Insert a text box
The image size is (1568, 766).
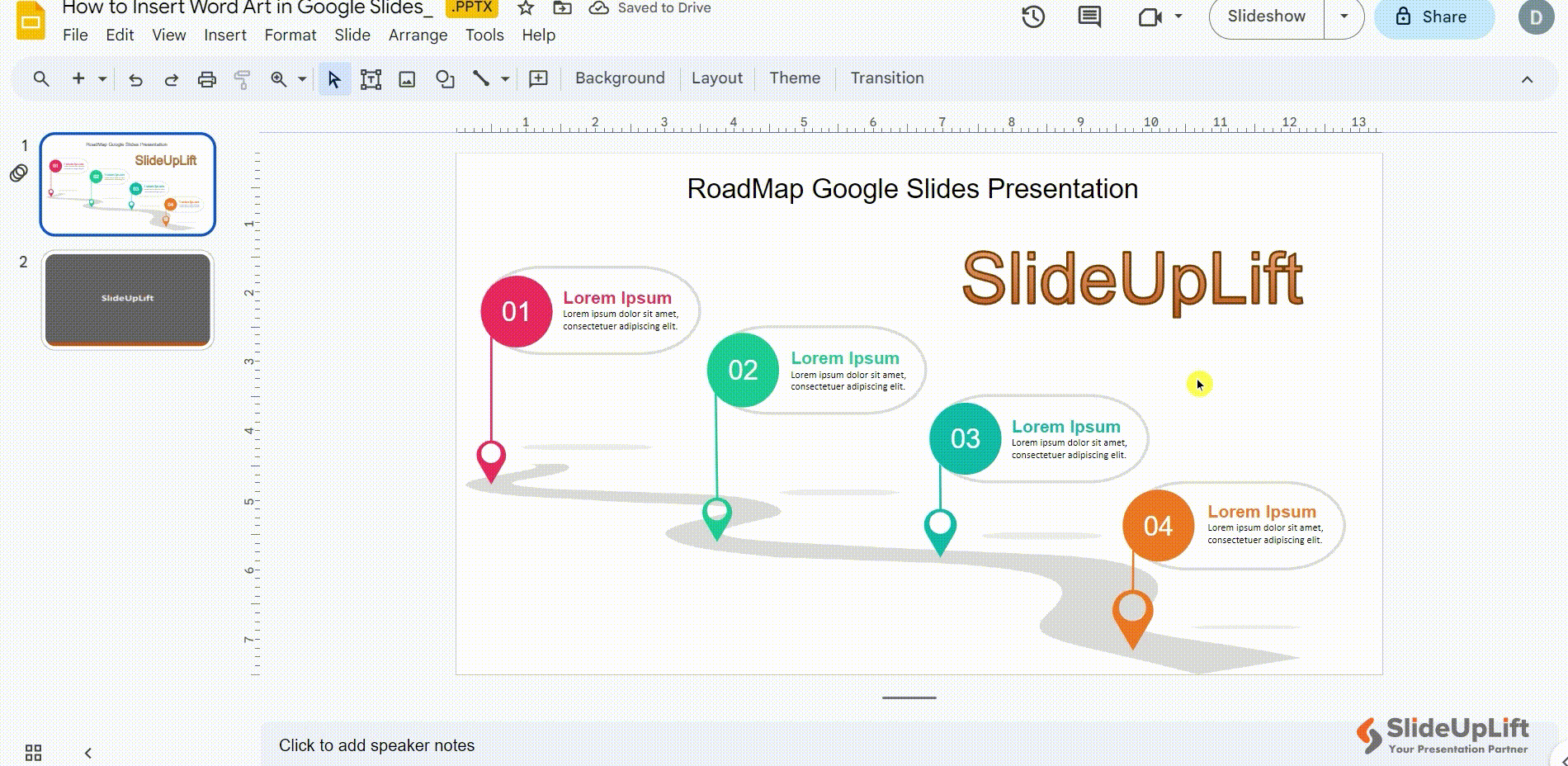pyautogui.click(x=371, y=78)
